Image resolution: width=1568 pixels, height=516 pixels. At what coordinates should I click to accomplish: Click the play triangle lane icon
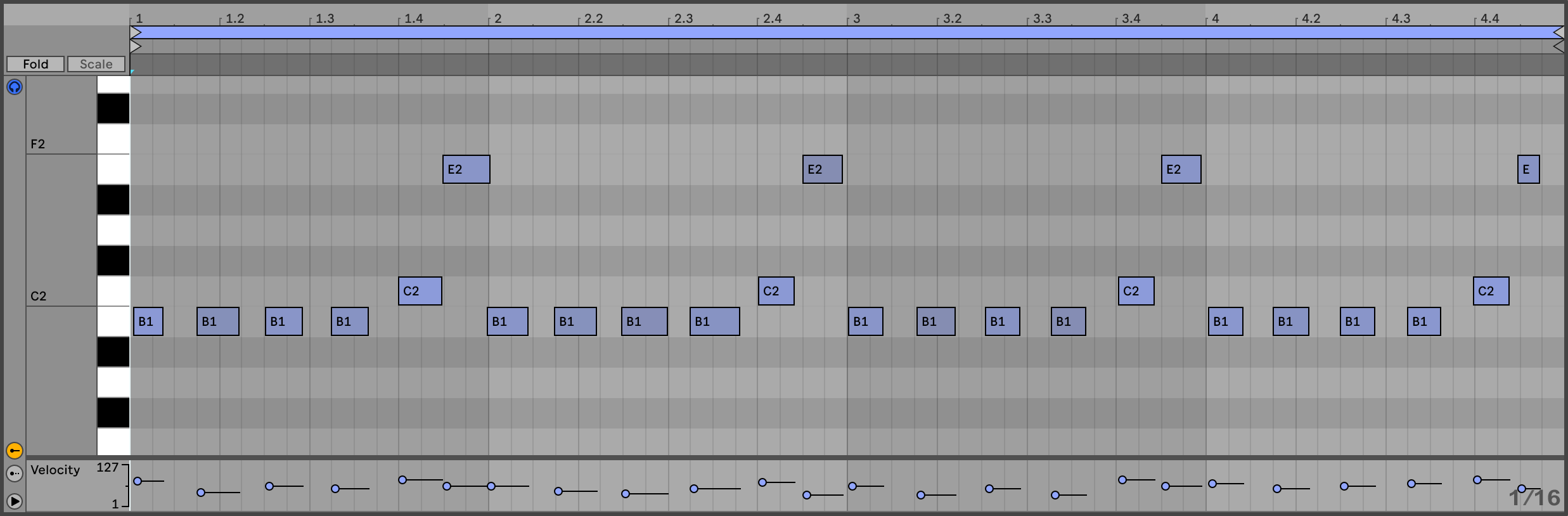click(15, 501)
